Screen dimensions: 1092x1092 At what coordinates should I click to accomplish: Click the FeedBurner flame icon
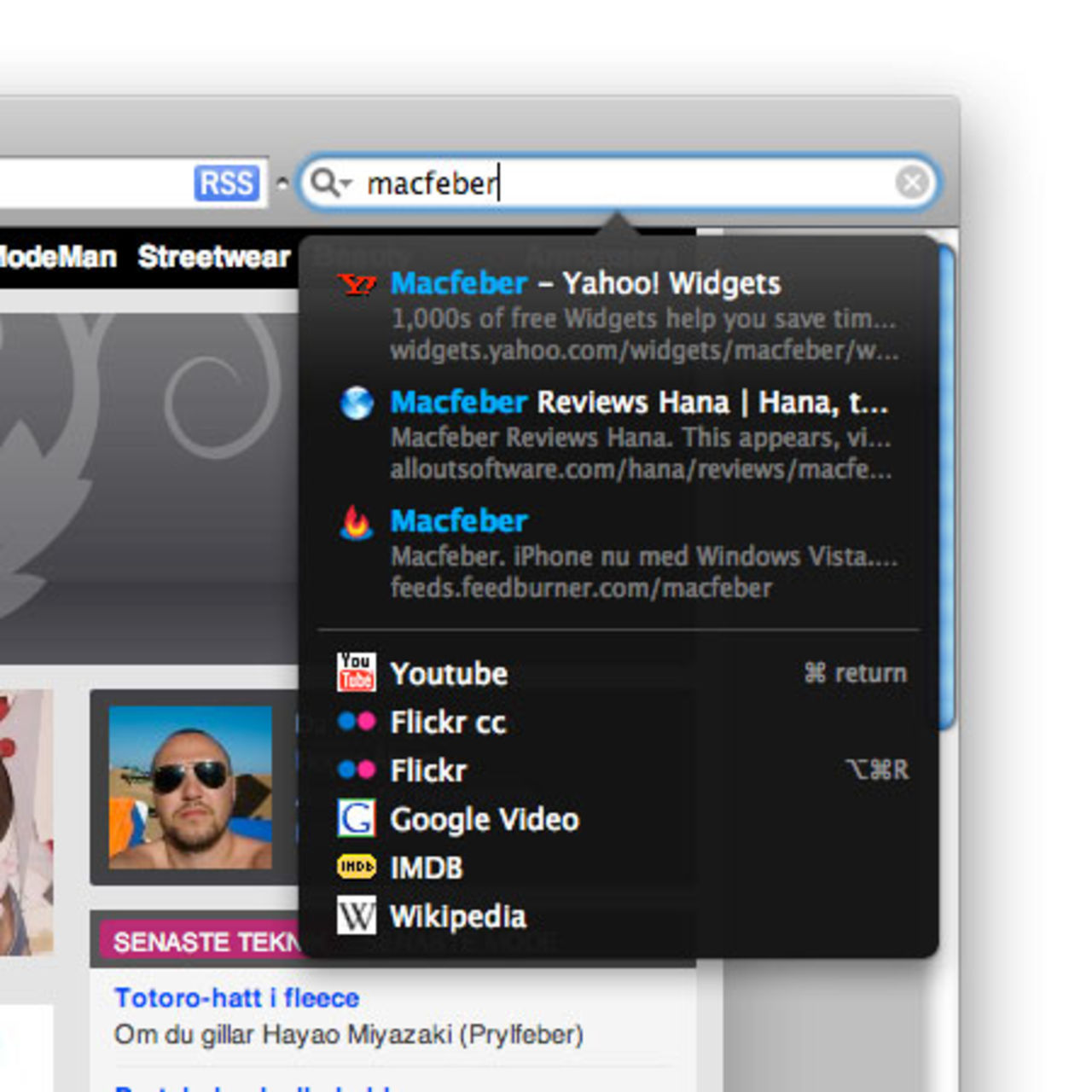[x=356, y=522]
